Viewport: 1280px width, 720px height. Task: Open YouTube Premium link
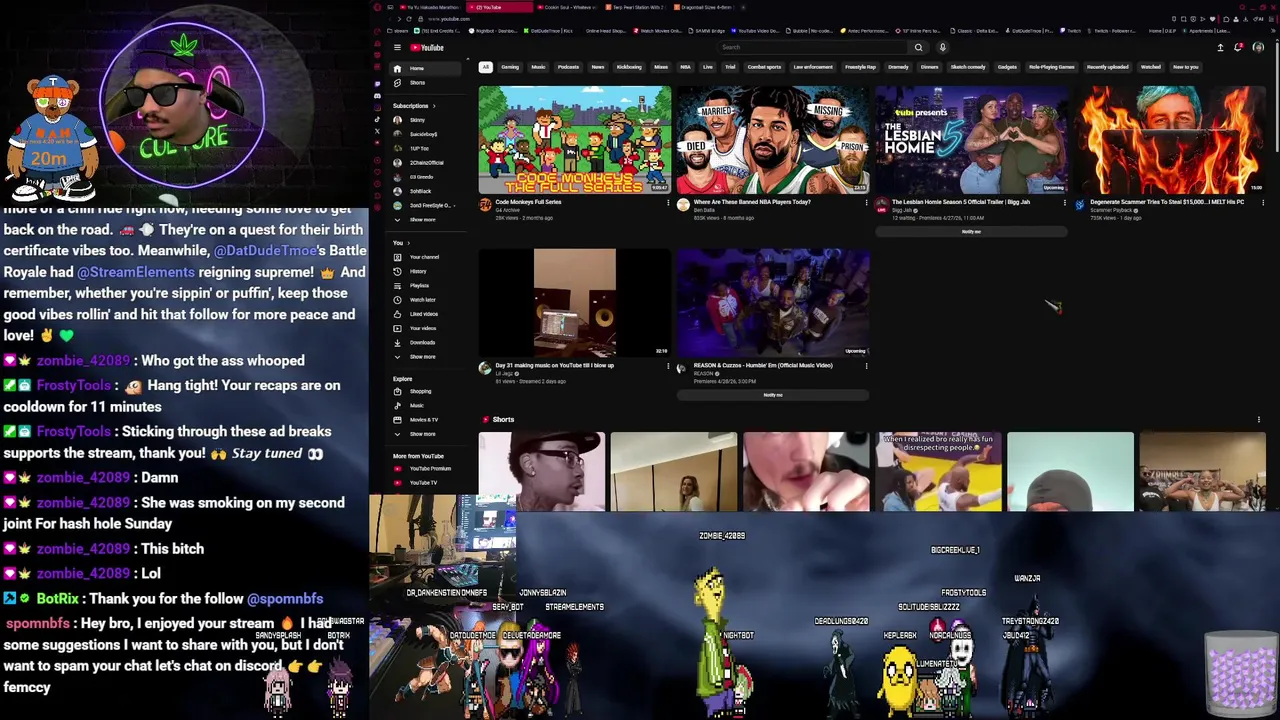pos(427,468)
